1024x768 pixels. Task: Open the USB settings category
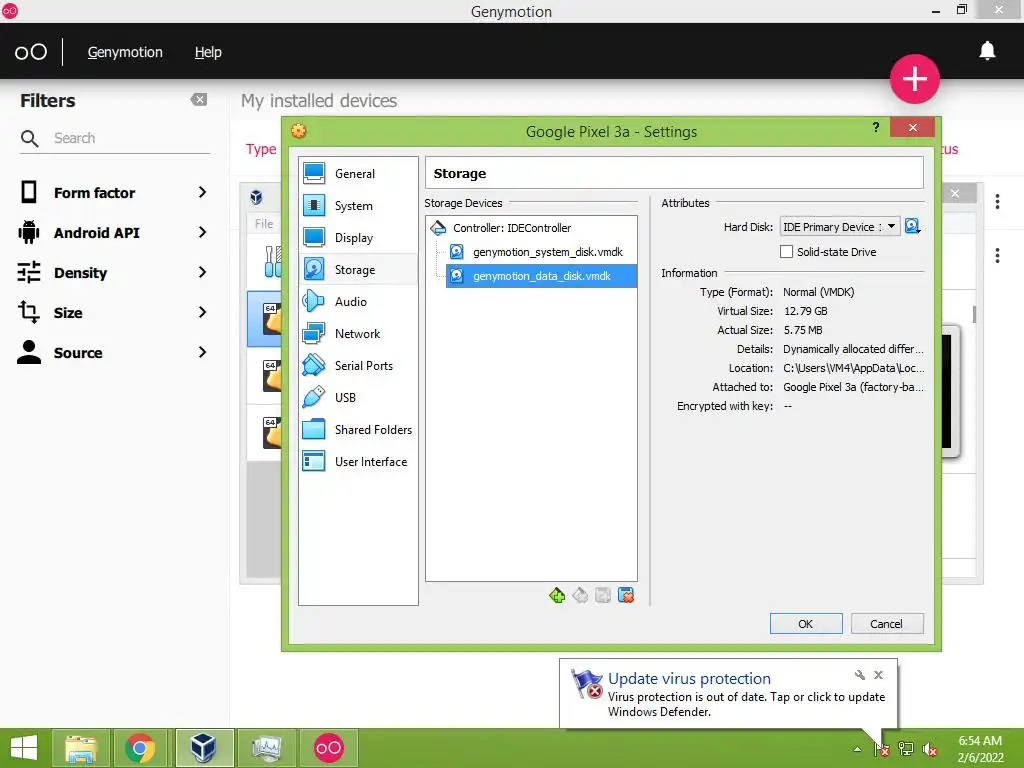tap(358, 398)
